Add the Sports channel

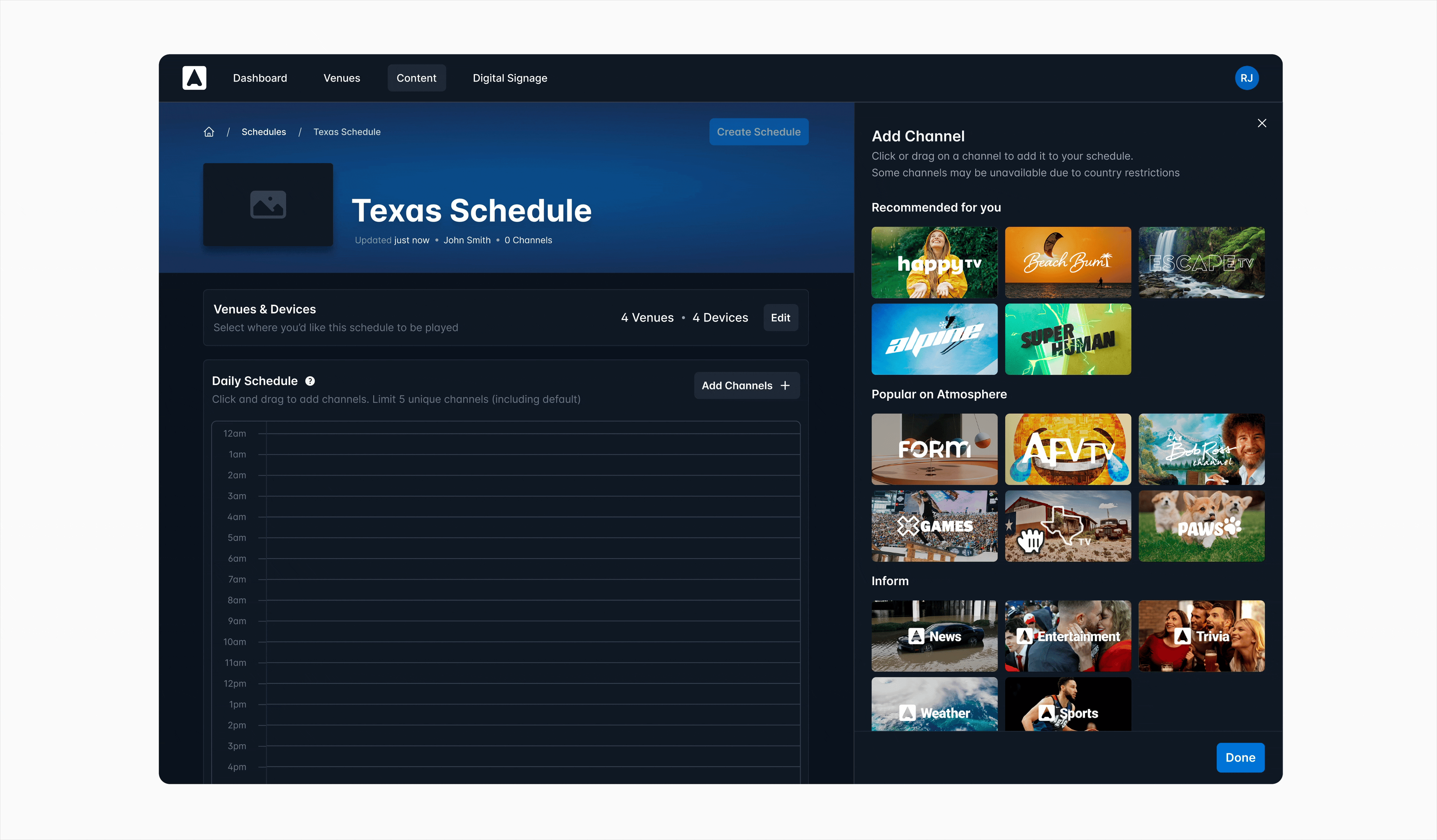coord(1068,704)
